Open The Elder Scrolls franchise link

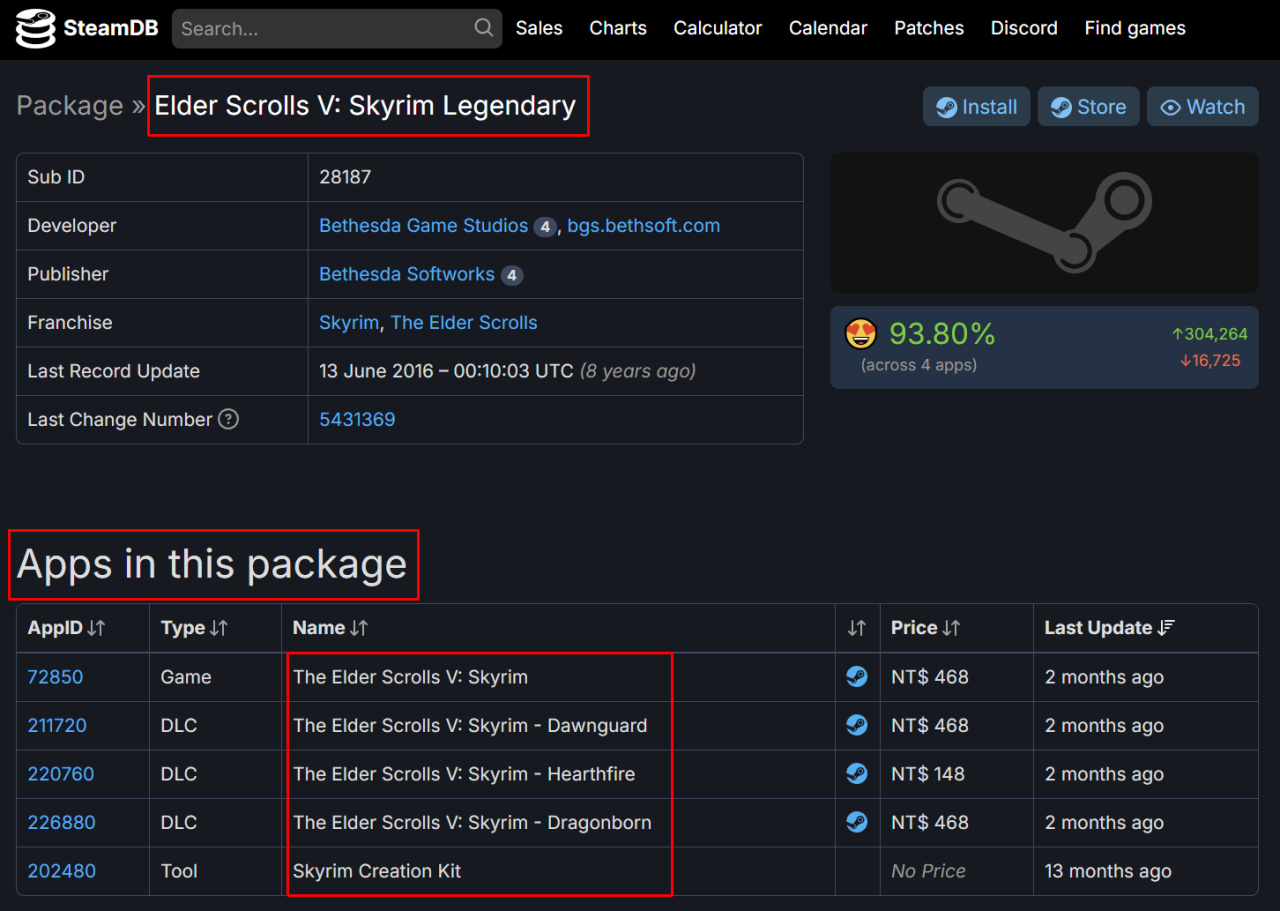pyautogui.click(x=464, y=323)
